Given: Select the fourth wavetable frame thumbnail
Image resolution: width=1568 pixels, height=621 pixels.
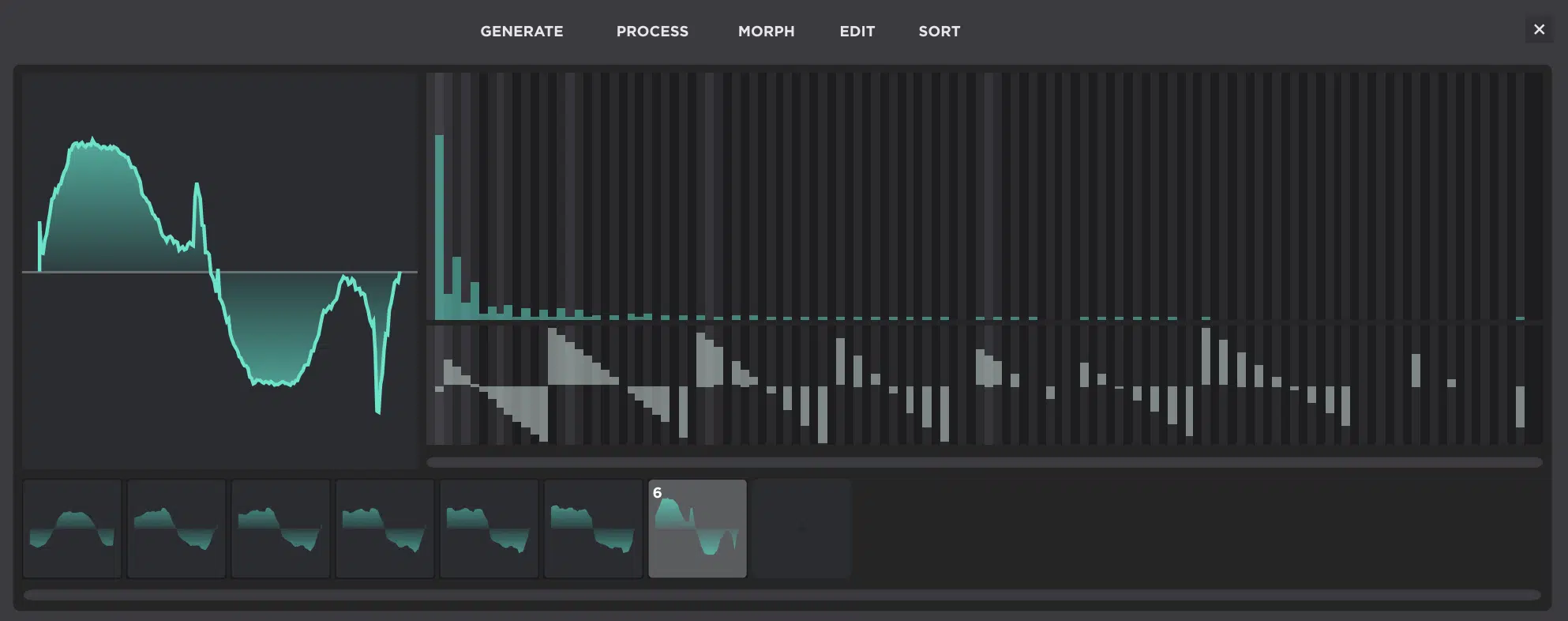Looking at the screenshot, I should click(384, 529).
